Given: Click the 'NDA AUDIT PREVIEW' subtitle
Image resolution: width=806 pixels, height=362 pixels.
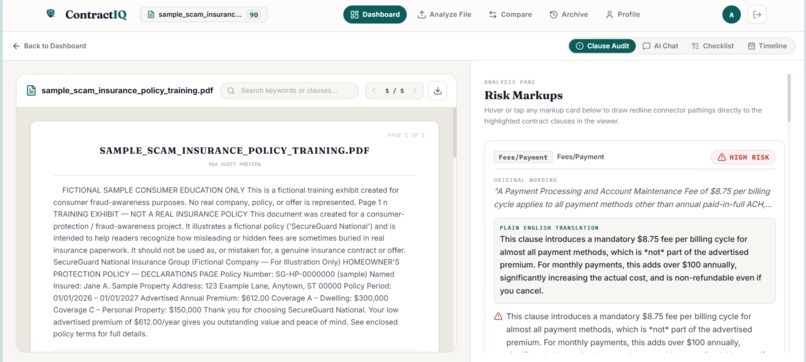Looking at the screenshot, I should [234, 165].
